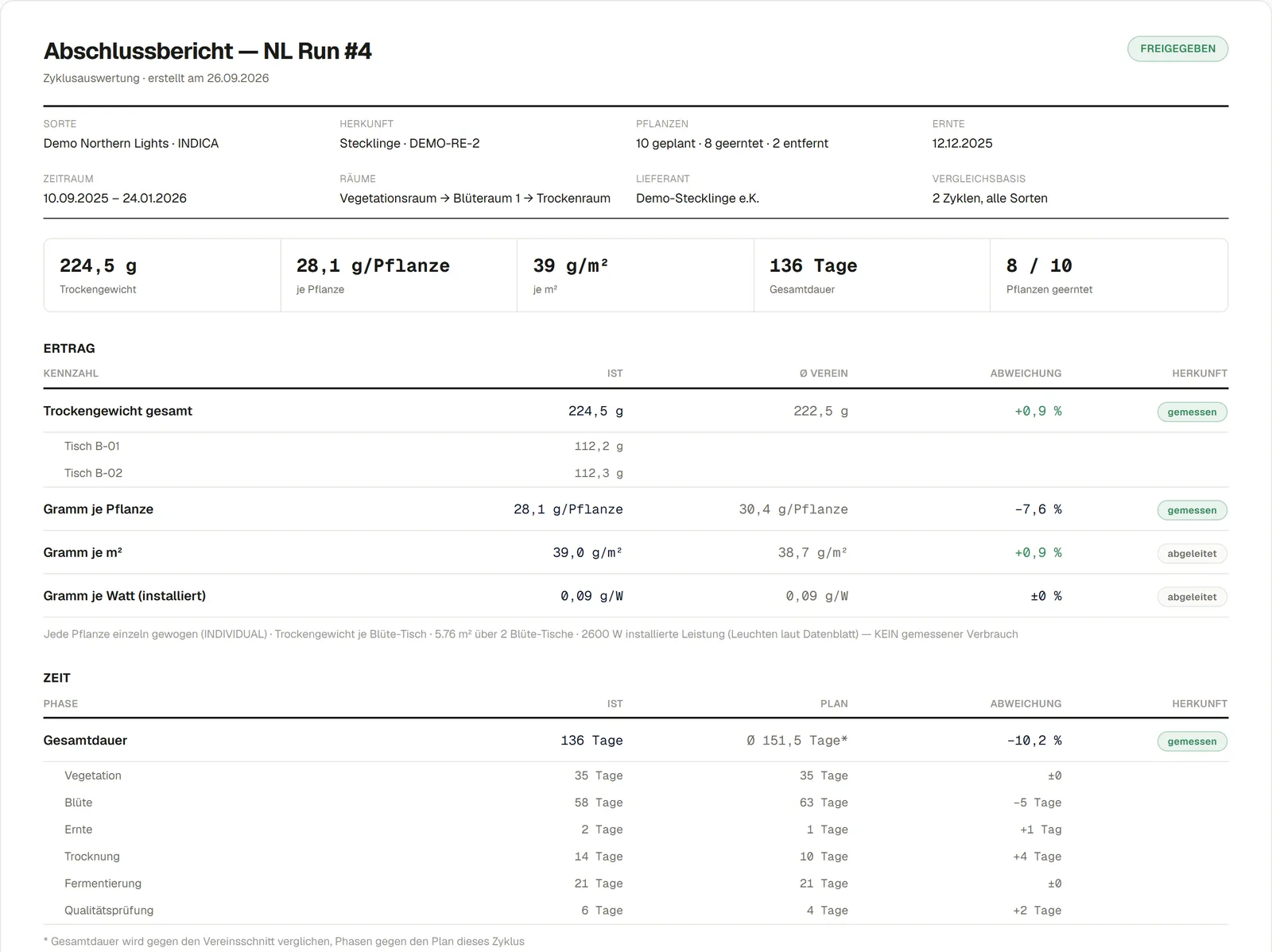Click the Blüte actual value 58 Tage

pos(599,803)
